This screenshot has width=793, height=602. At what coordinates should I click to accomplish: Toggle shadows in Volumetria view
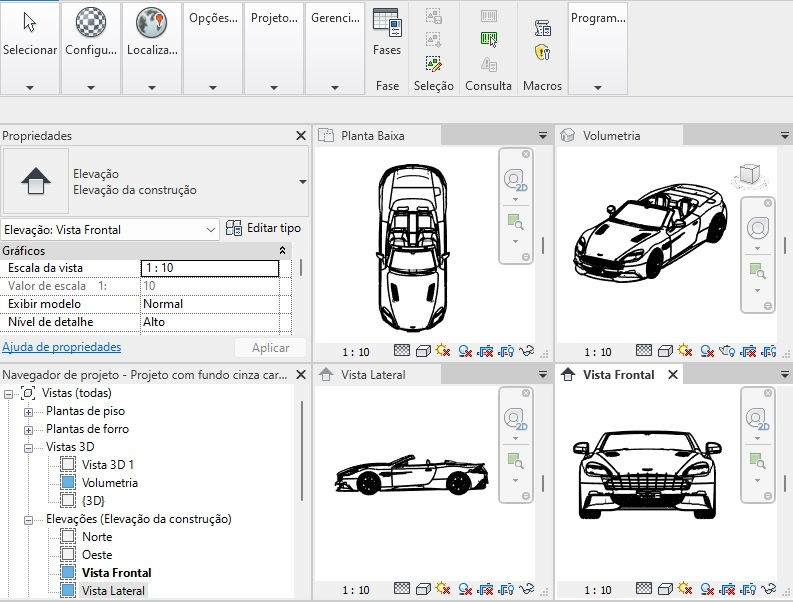pyautogui.click(x=707, y=351)
